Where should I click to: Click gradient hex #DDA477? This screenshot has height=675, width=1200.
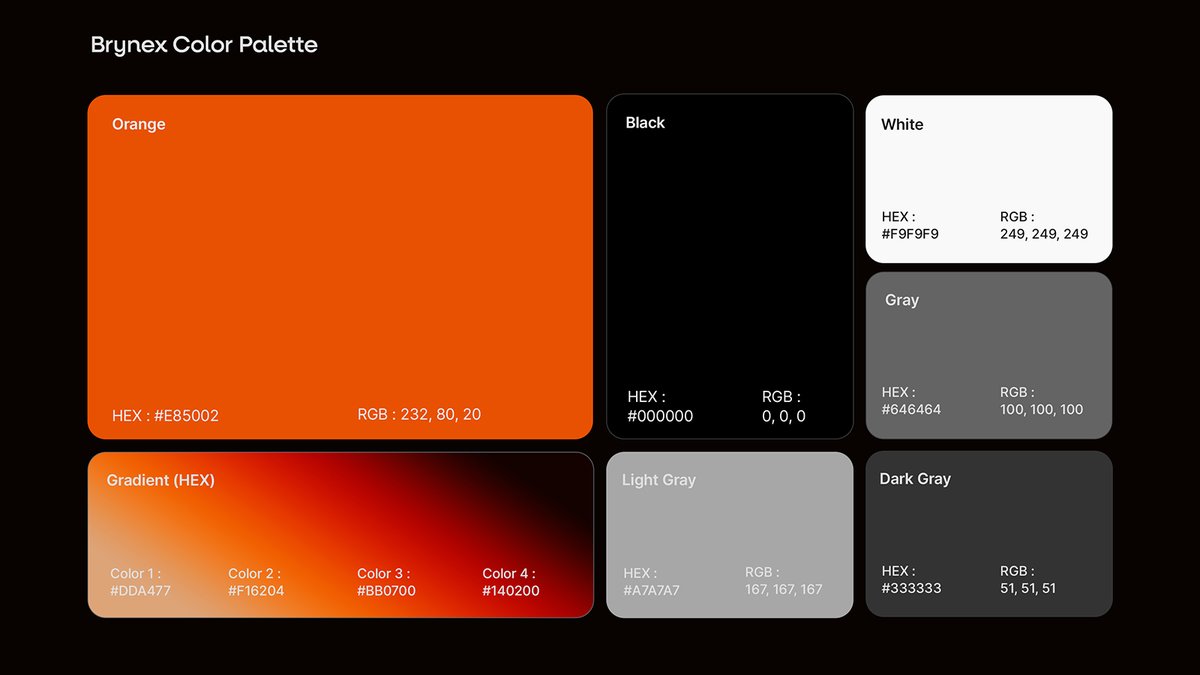coord(140,591)
